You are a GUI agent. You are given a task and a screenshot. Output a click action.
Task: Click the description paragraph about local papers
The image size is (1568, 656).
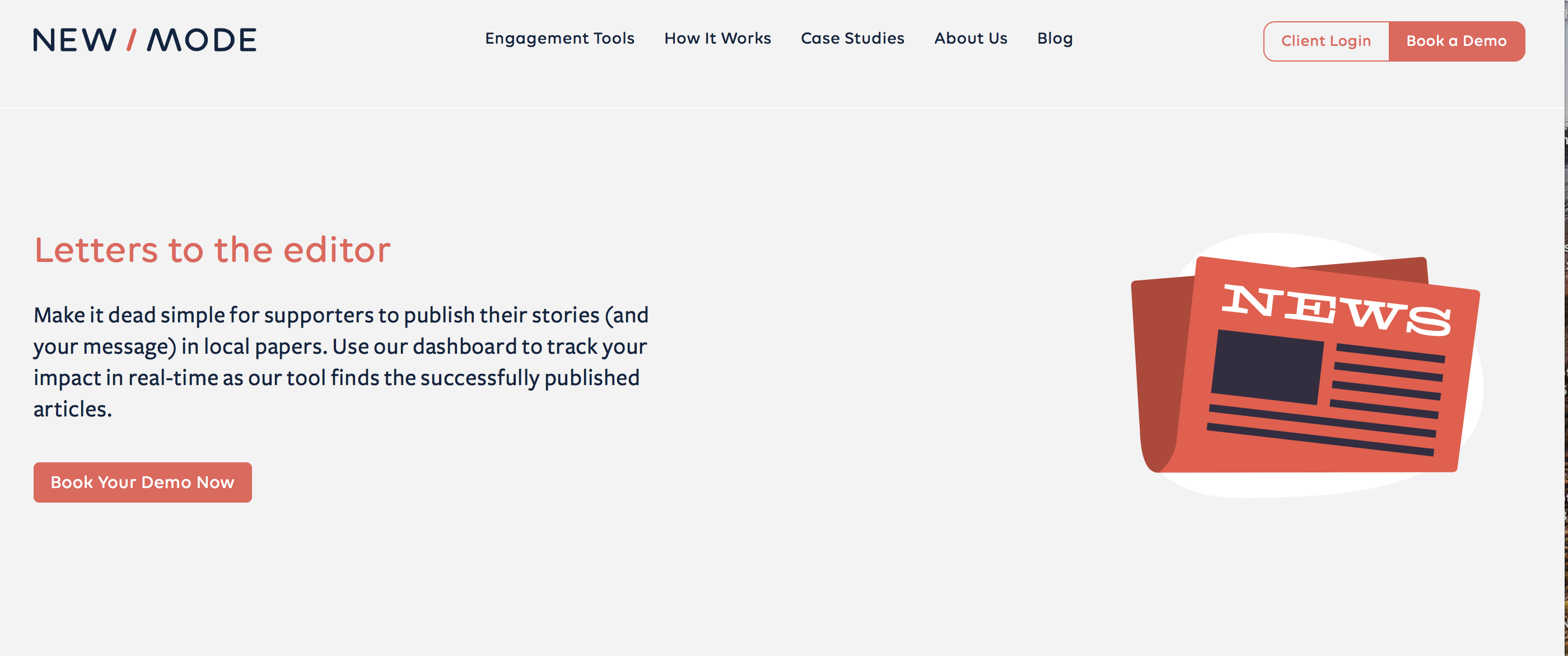click(341, 362)
